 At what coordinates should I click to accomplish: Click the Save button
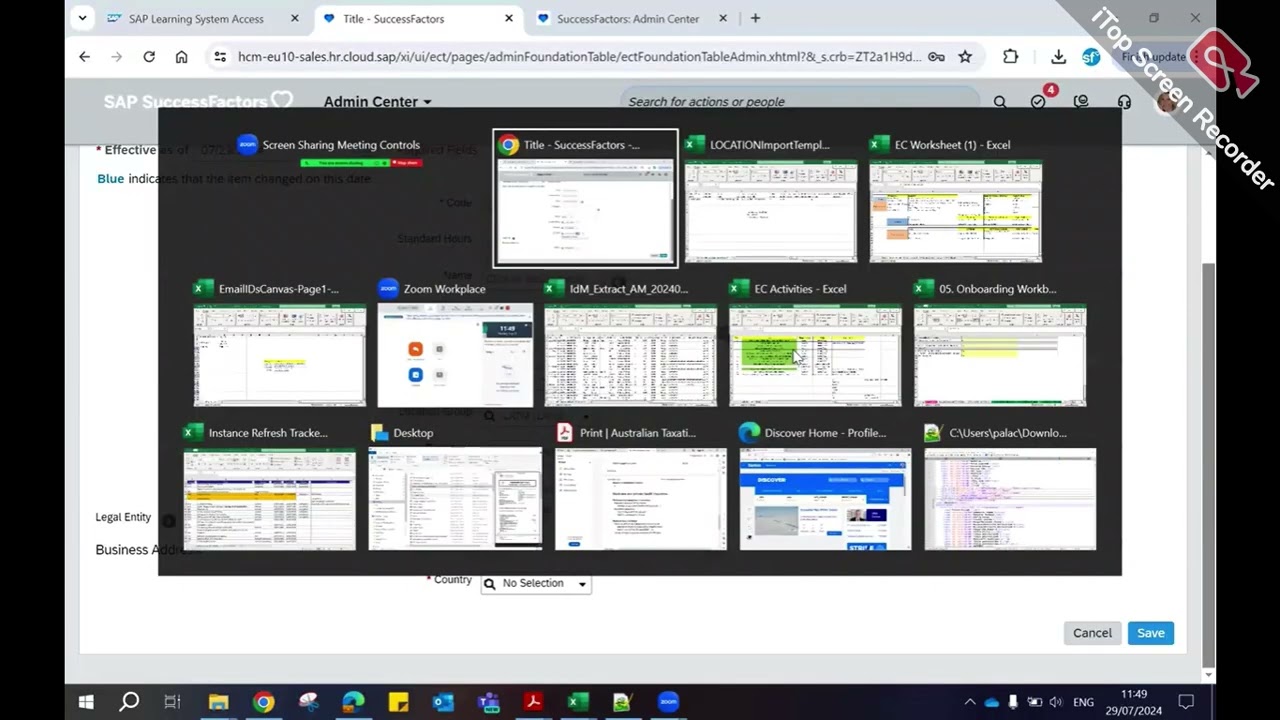click(1150, 633)
